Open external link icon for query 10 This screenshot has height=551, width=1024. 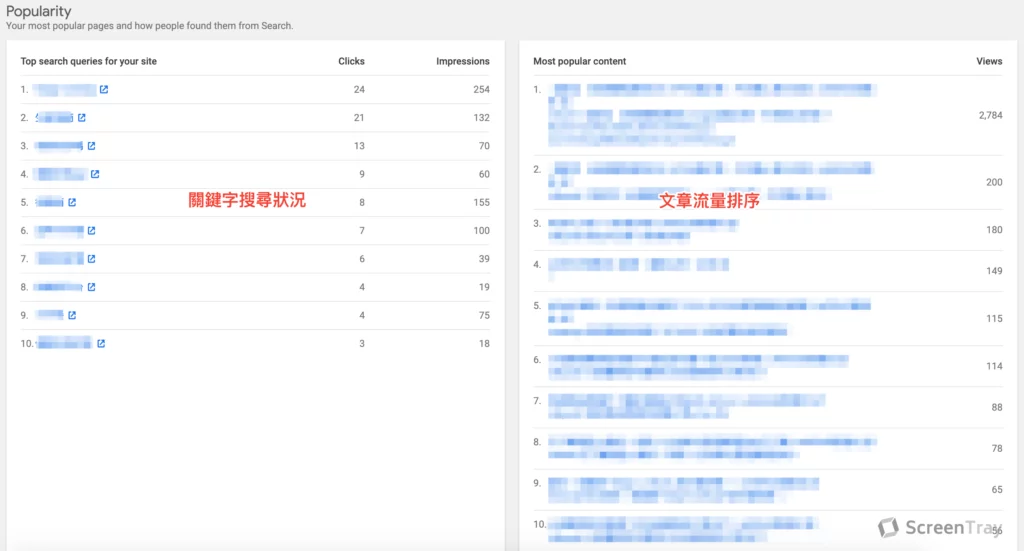[101, 343]
